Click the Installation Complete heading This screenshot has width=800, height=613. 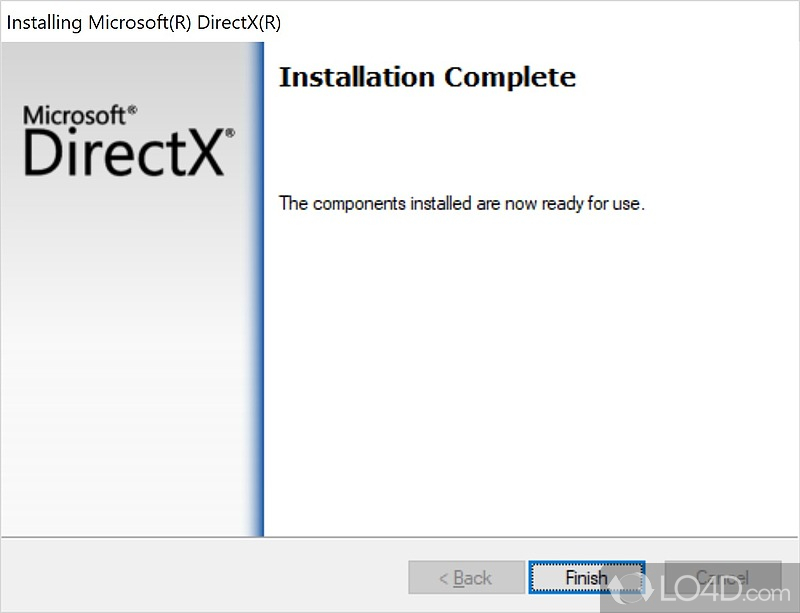pyautogui.click(x=428, y=77)
